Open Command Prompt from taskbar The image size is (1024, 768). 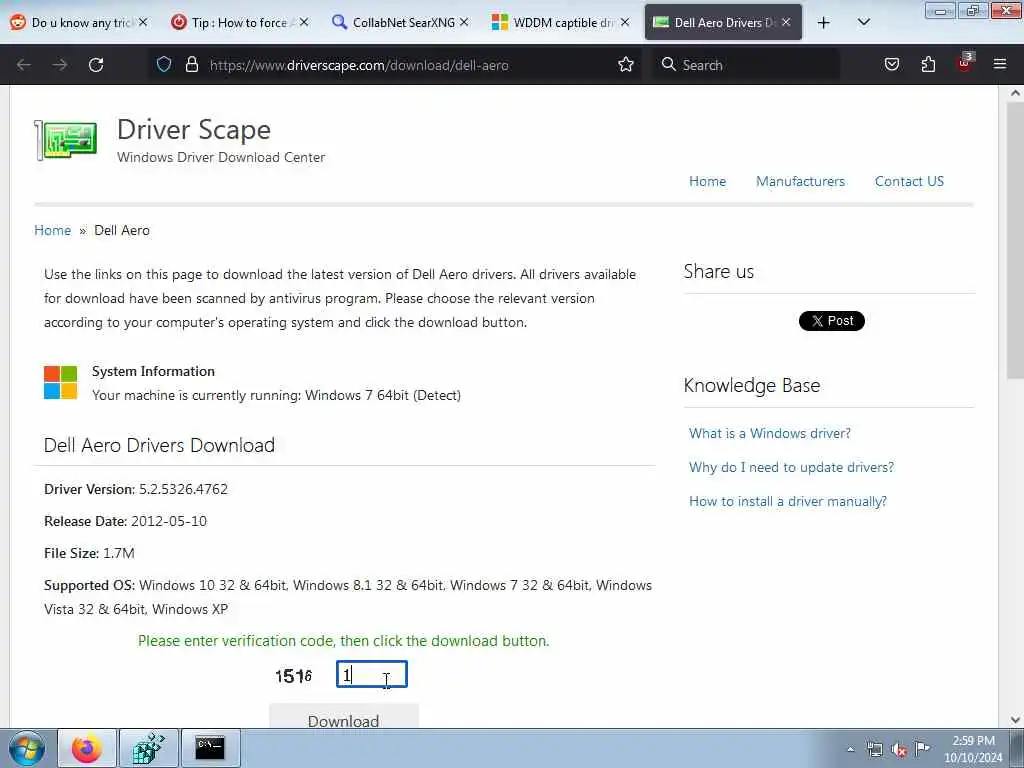pos(210,748)
